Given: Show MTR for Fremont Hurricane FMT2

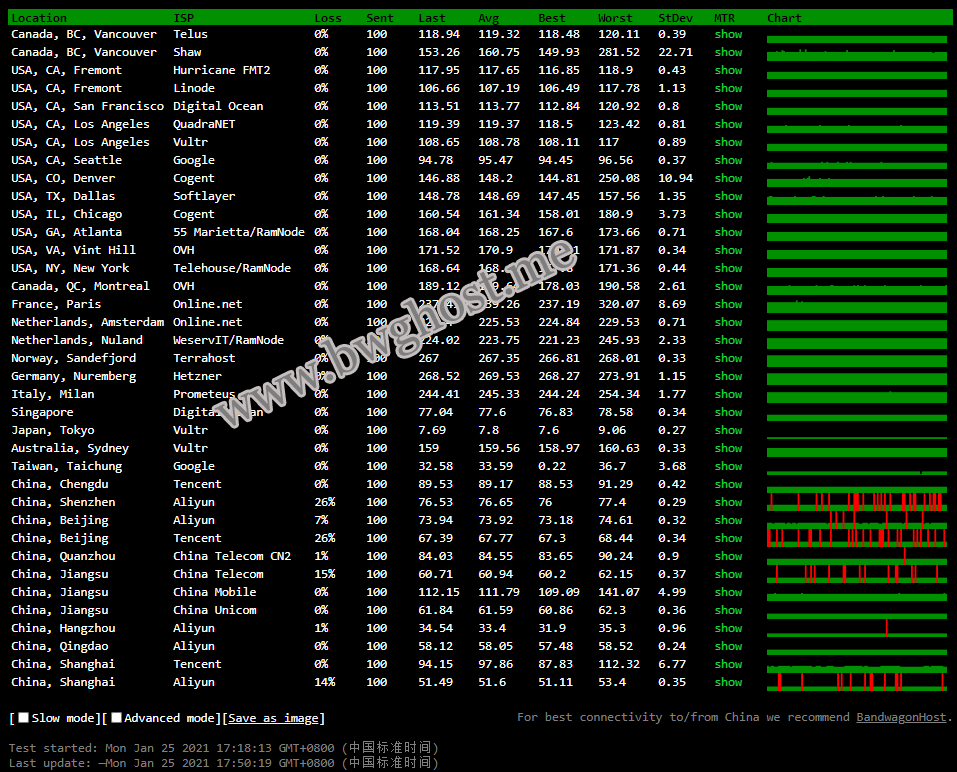Looking at the screenshot, I should 729,70.
